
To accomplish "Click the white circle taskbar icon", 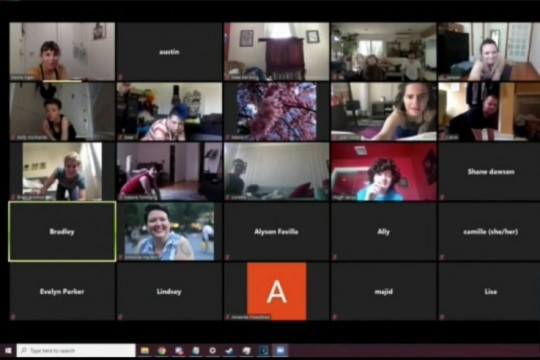I will (212, 351).
